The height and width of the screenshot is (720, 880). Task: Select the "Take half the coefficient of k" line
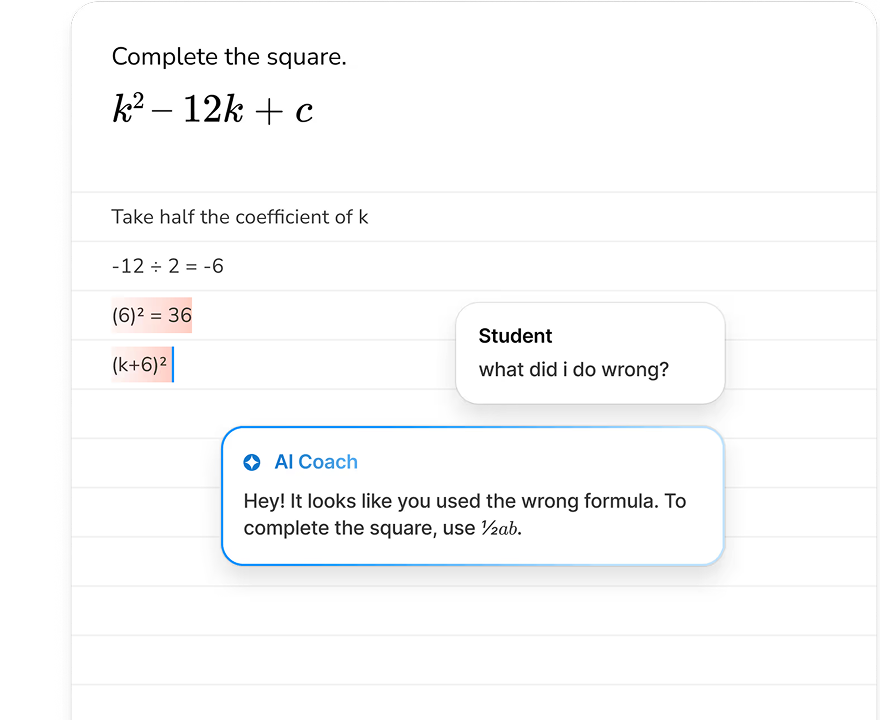pyautogui.click(x=239, y=217)
